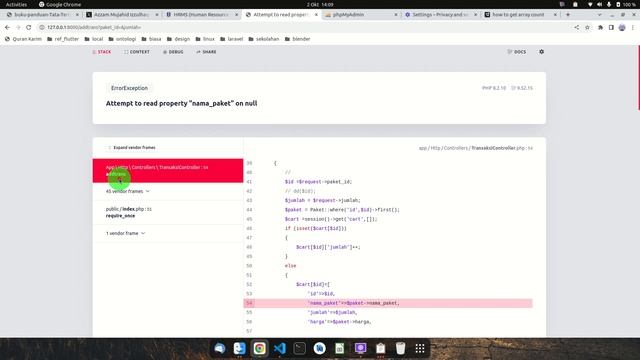Switch to the STACK section
The width and height of the screenshot is (640, 360).
point(102,52)
